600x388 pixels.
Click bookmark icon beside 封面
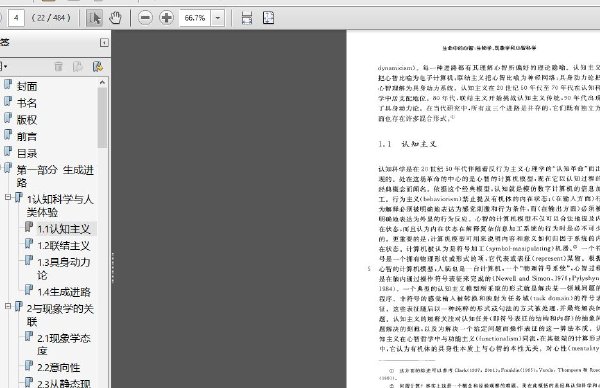(8, 85)
